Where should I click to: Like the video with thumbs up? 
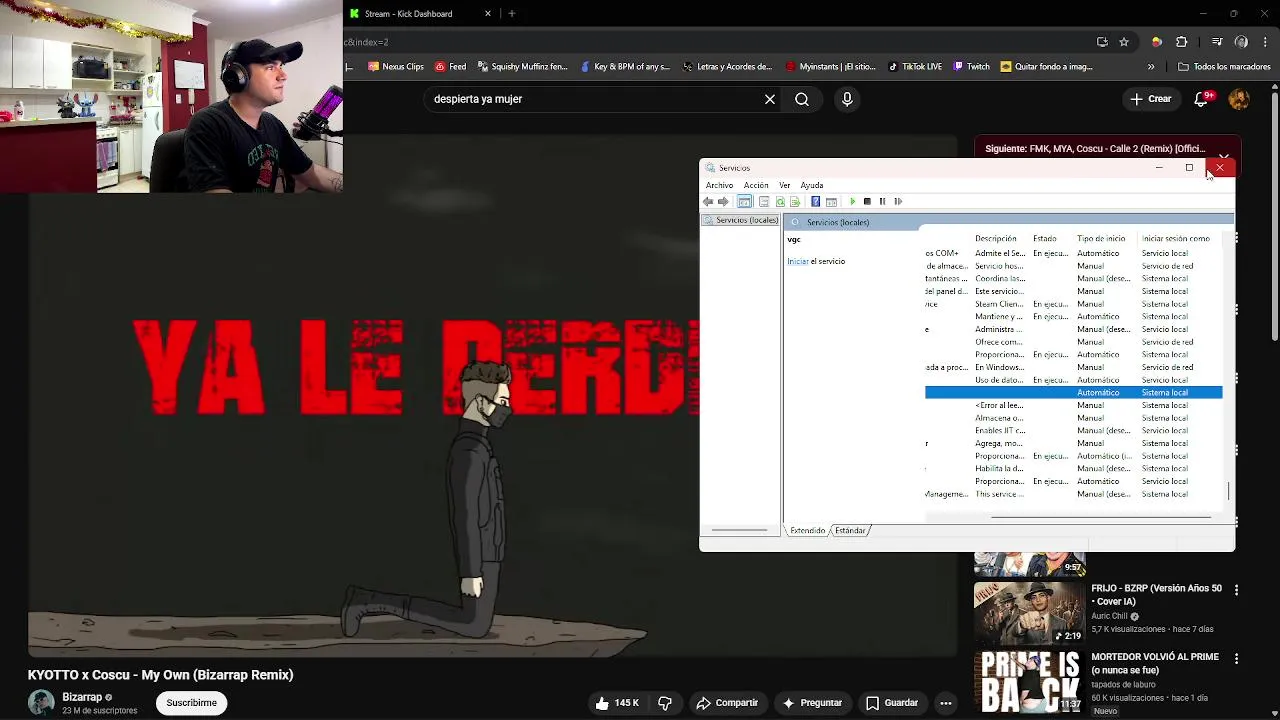[x=617, y=703]
